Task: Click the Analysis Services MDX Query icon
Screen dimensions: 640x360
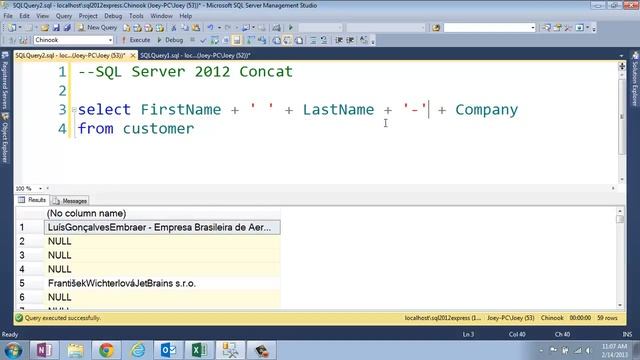Action: (138, 27)
